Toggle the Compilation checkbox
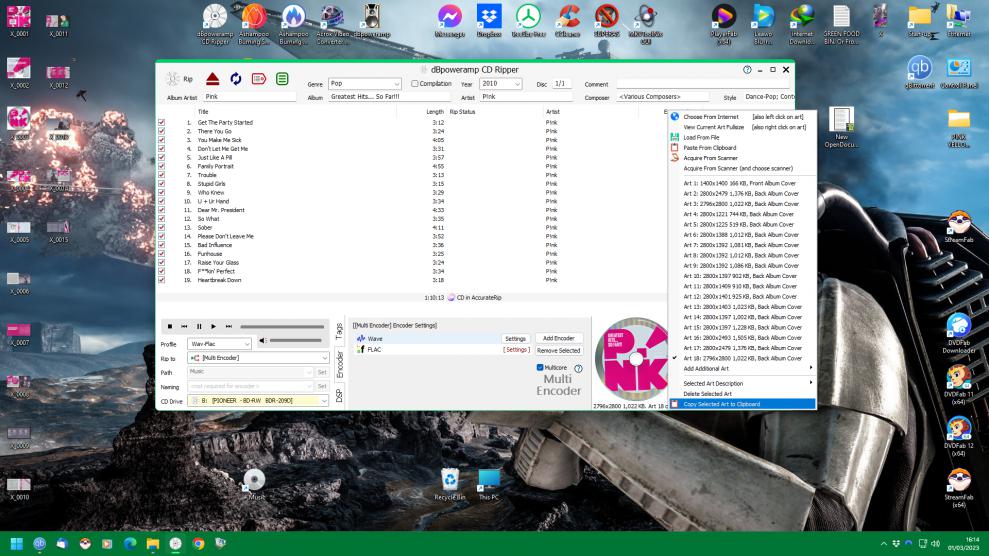 coord(415,83)
